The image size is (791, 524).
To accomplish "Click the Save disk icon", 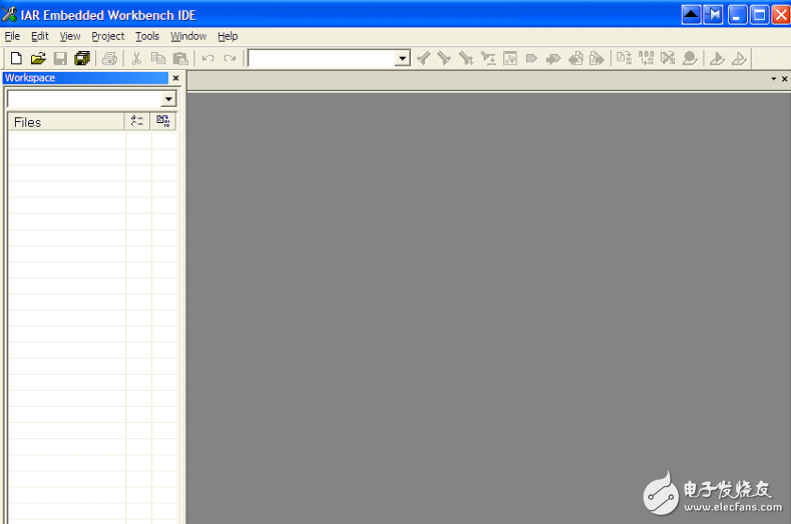I will (60, 59).
